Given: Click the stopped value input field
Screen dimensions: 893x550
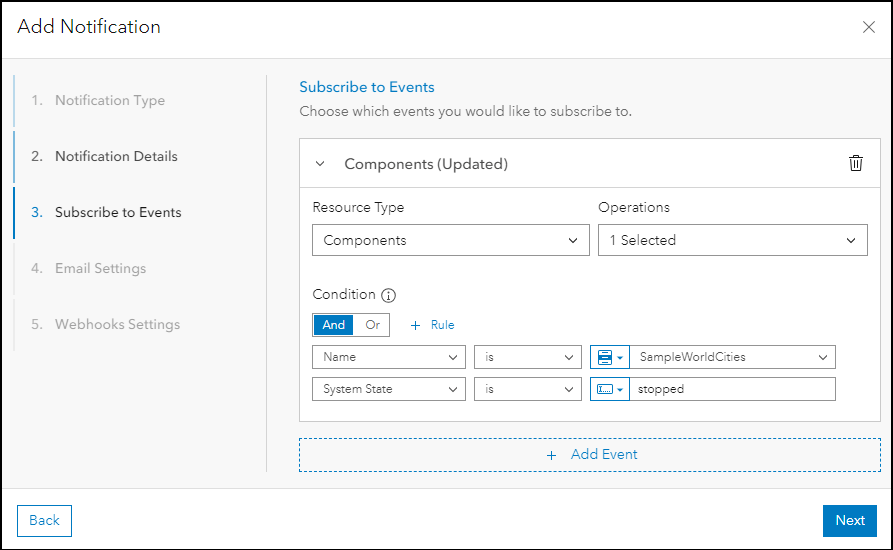Looking at the screenshot, I should (733, 389).
